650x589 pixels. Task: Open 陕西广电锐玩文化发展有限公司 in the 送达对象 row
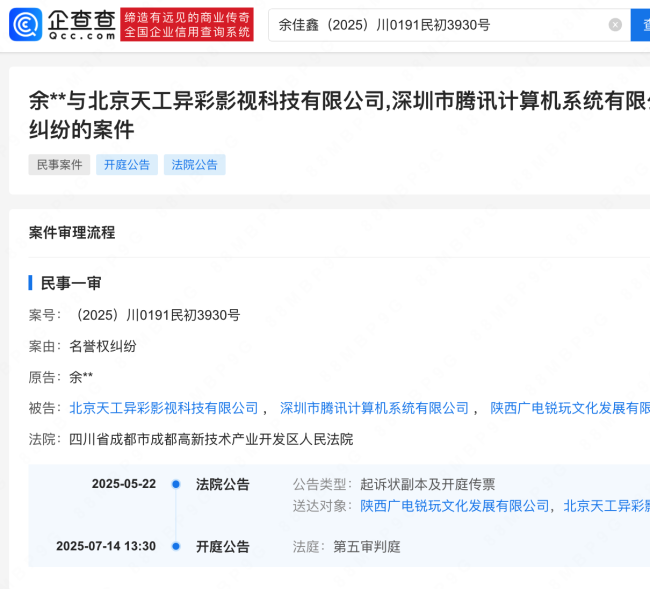455,506
